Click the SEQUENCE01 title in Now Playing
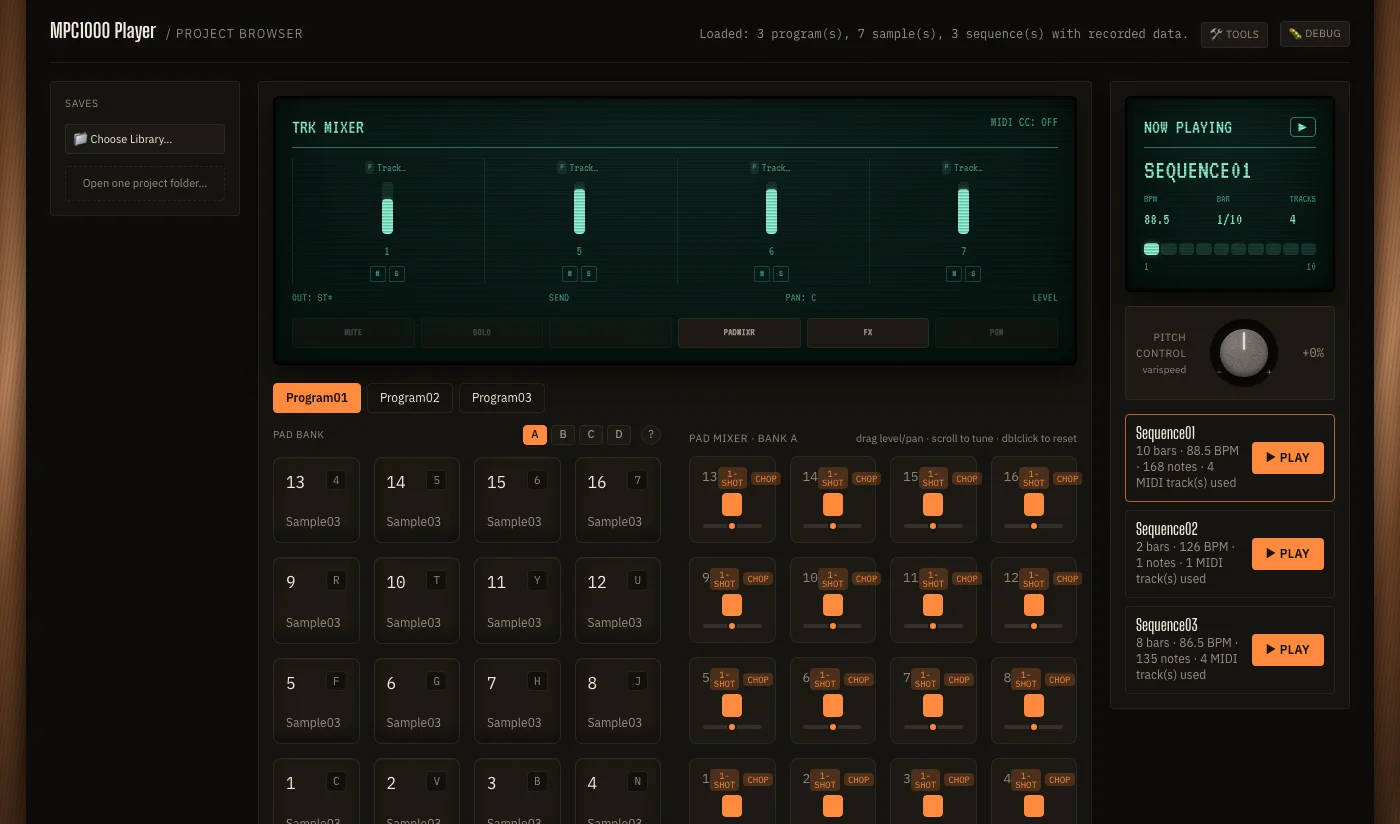This screenshot has height=824, width=1400. 1197,171
